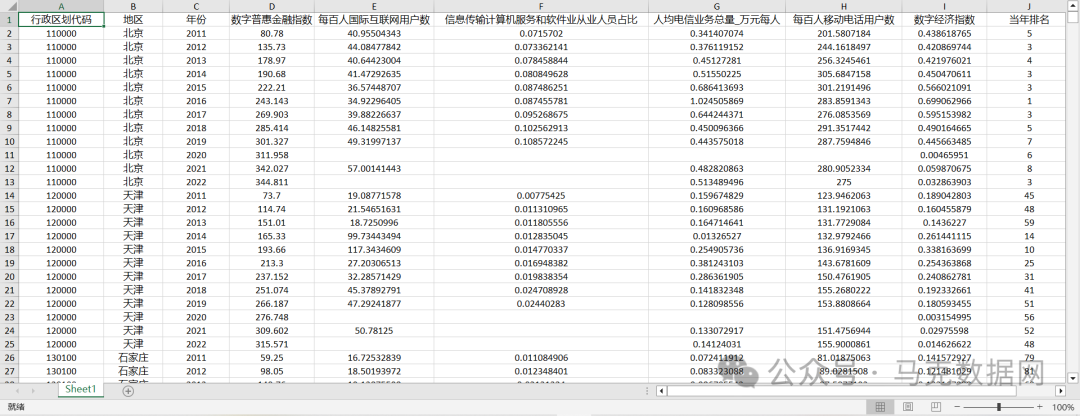Select cell with value 0.0715702
This screenshot has height=416, width=1080.
[x=541, y=33]
